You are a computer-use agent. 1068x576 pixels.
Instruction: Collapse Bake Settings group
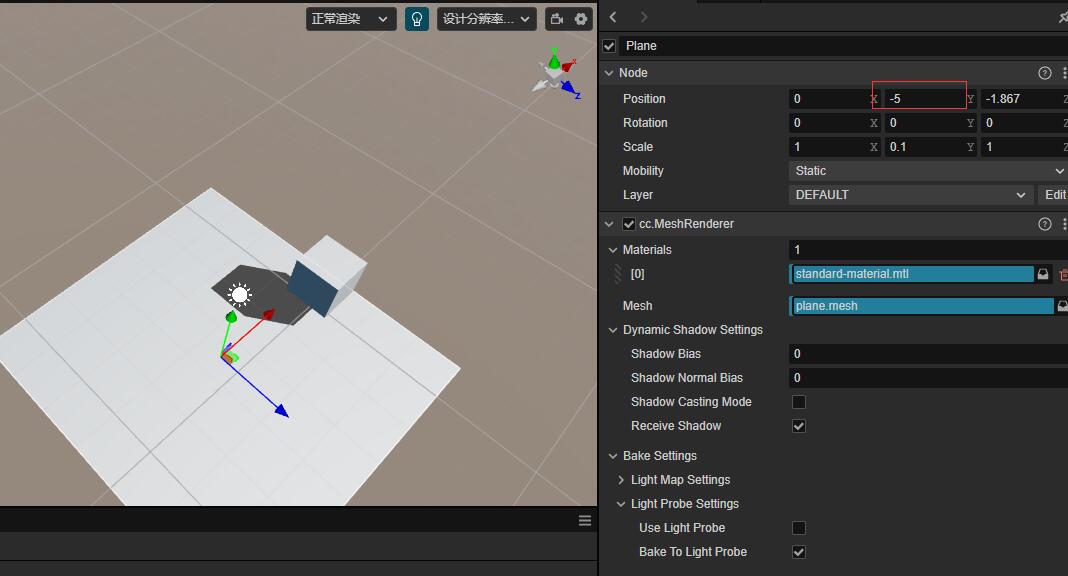point(612,456)
